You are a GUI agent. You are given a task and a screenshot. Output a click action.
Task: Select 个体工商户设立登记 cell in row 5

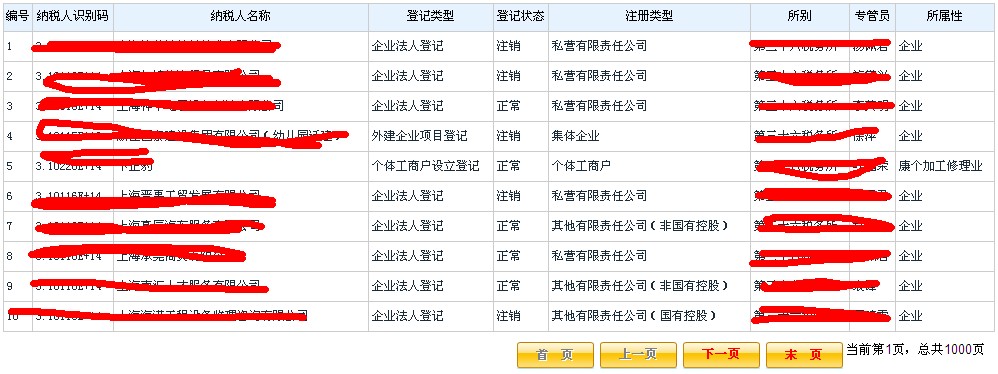click(x=431, y=166)
